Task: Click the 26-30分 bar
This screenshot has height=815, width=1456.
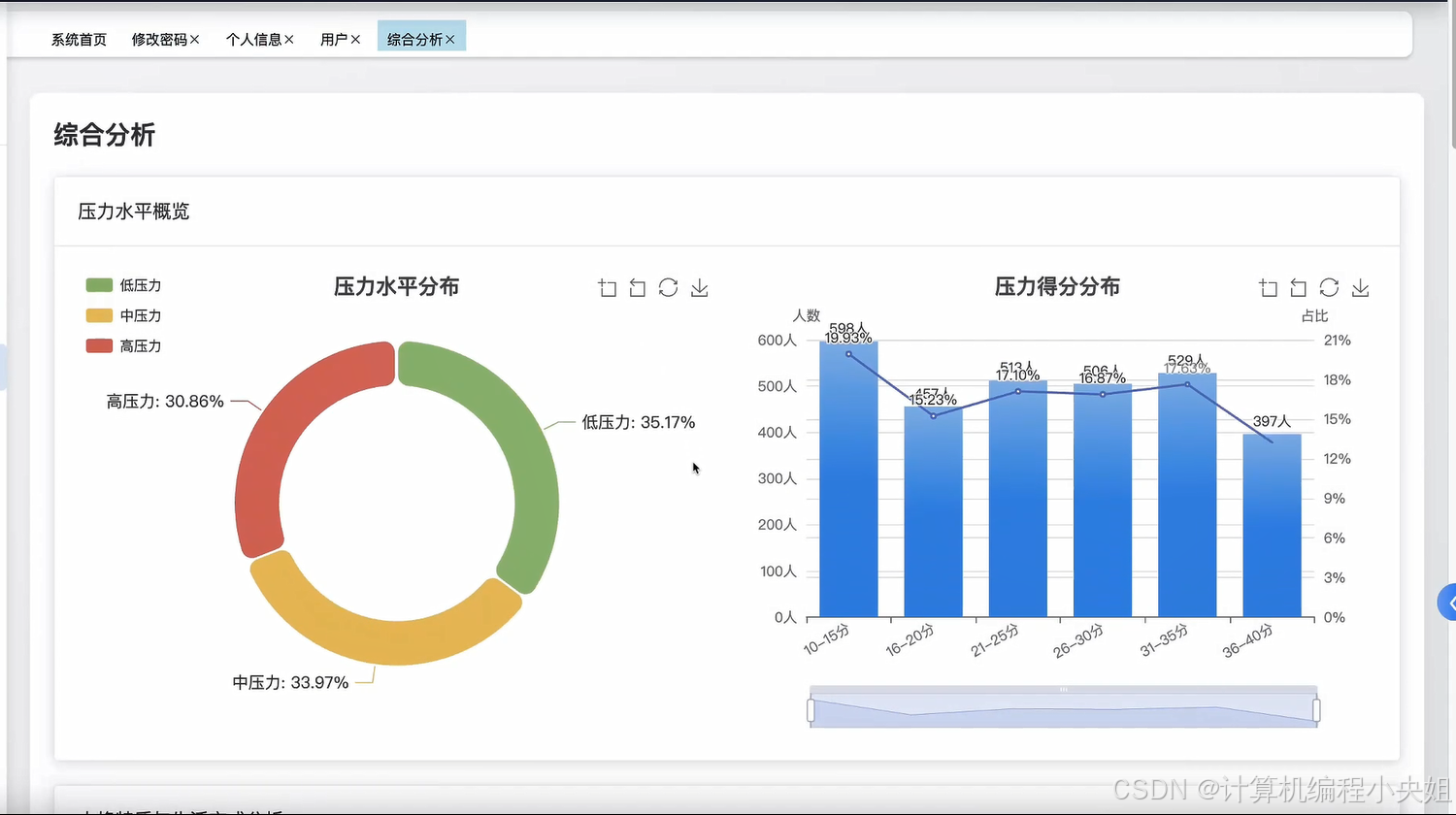Action: 1103,501
